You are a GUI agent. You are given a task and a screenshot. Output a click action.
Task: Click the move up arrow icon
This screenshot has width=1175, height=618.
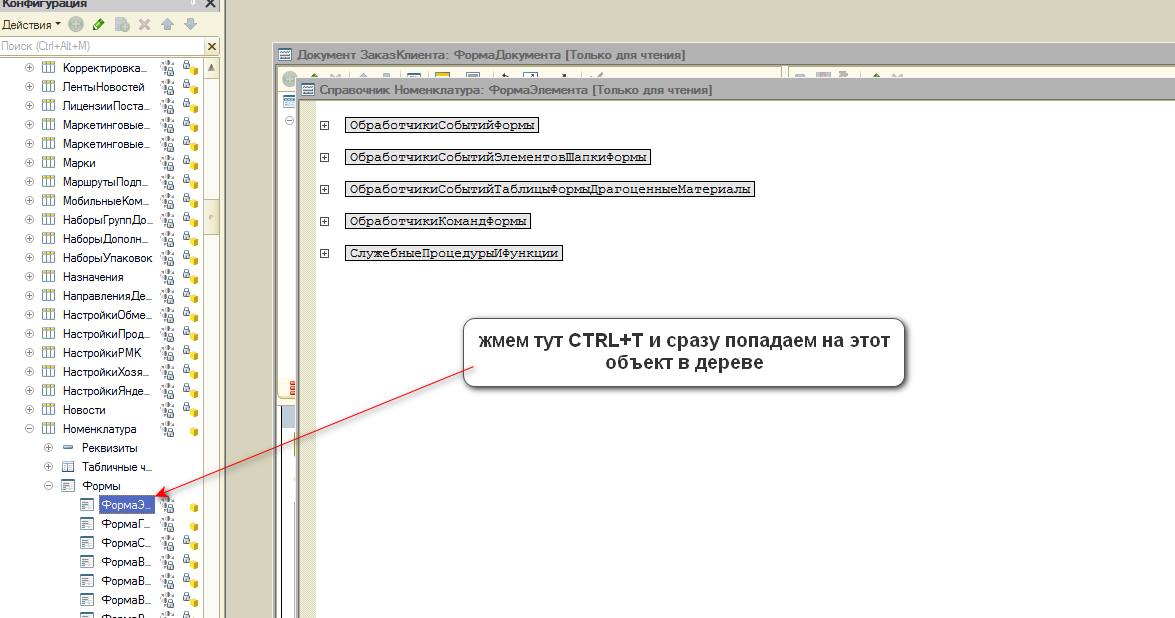coord(167,24)
